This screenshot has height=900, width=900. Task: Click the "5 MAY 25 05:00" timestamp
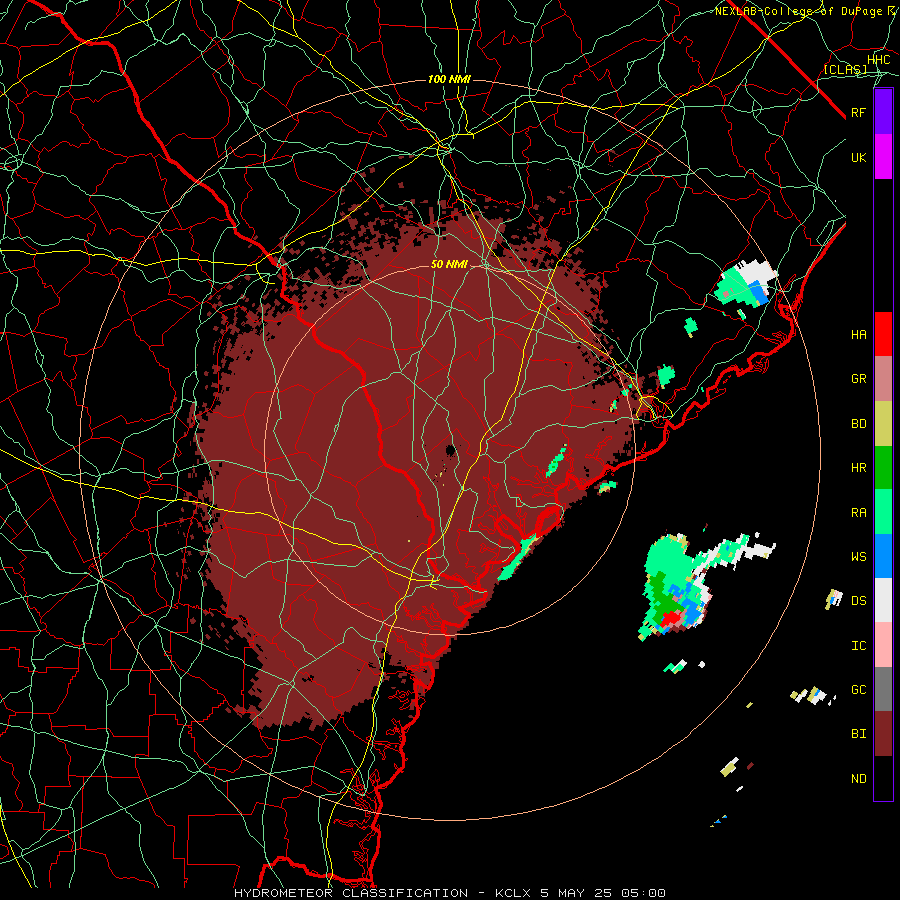(x=603, y=893)
